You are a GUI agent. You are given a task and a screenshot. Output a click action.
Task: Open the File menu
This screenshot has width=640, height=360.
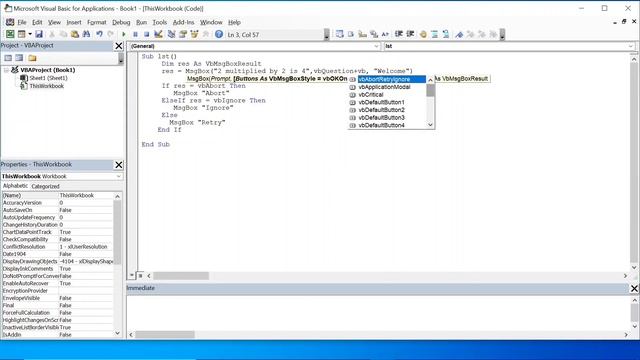pyautogui.click(x=22, y=22)
